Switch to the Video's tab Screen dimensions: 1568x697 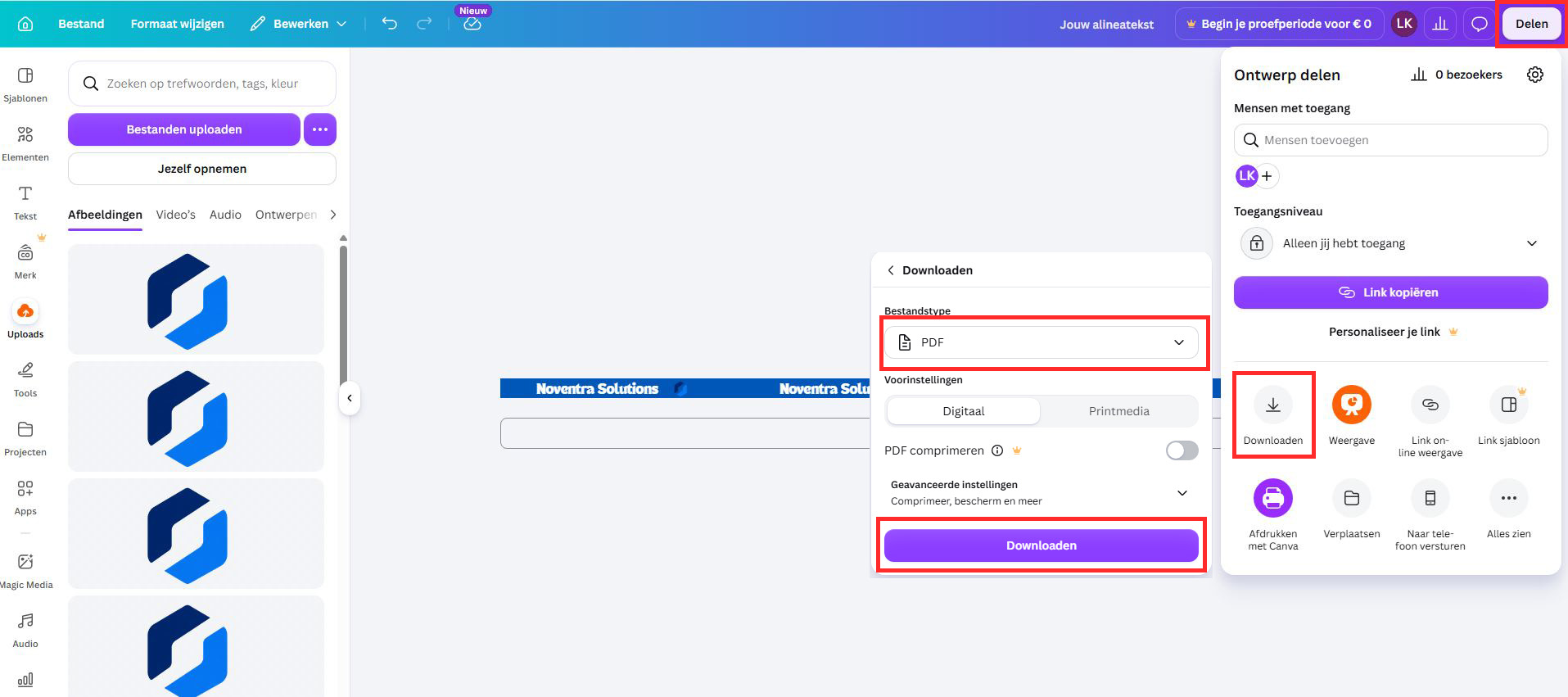(x=175, y=215)
